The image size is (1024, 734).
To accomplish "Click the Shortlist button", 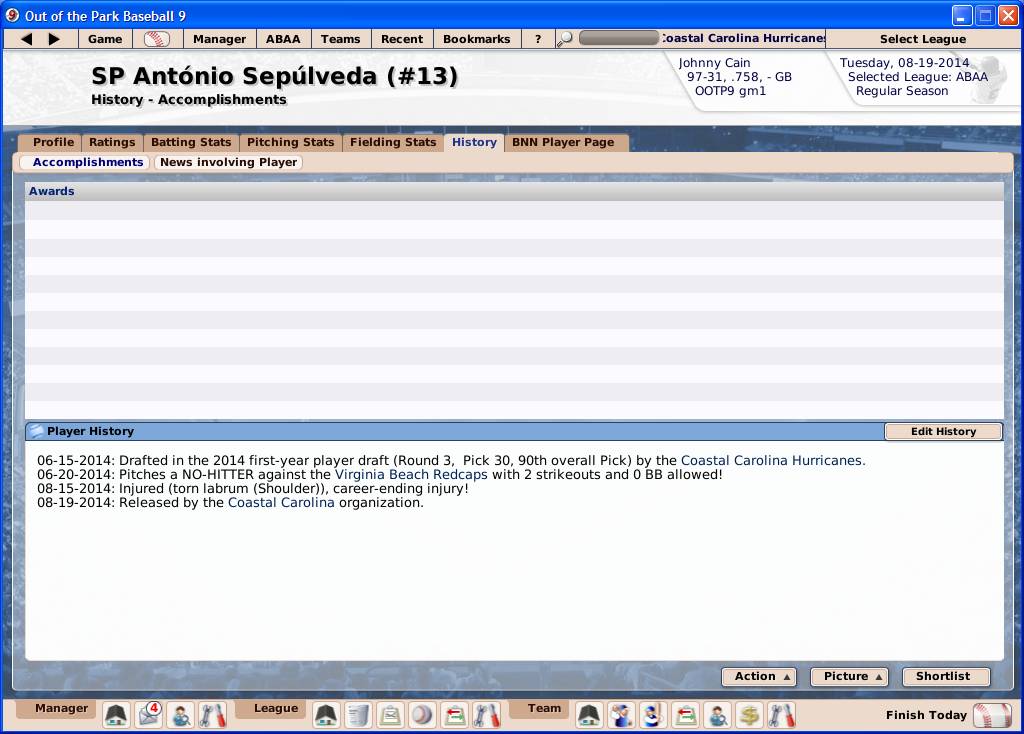I will 946,677.
